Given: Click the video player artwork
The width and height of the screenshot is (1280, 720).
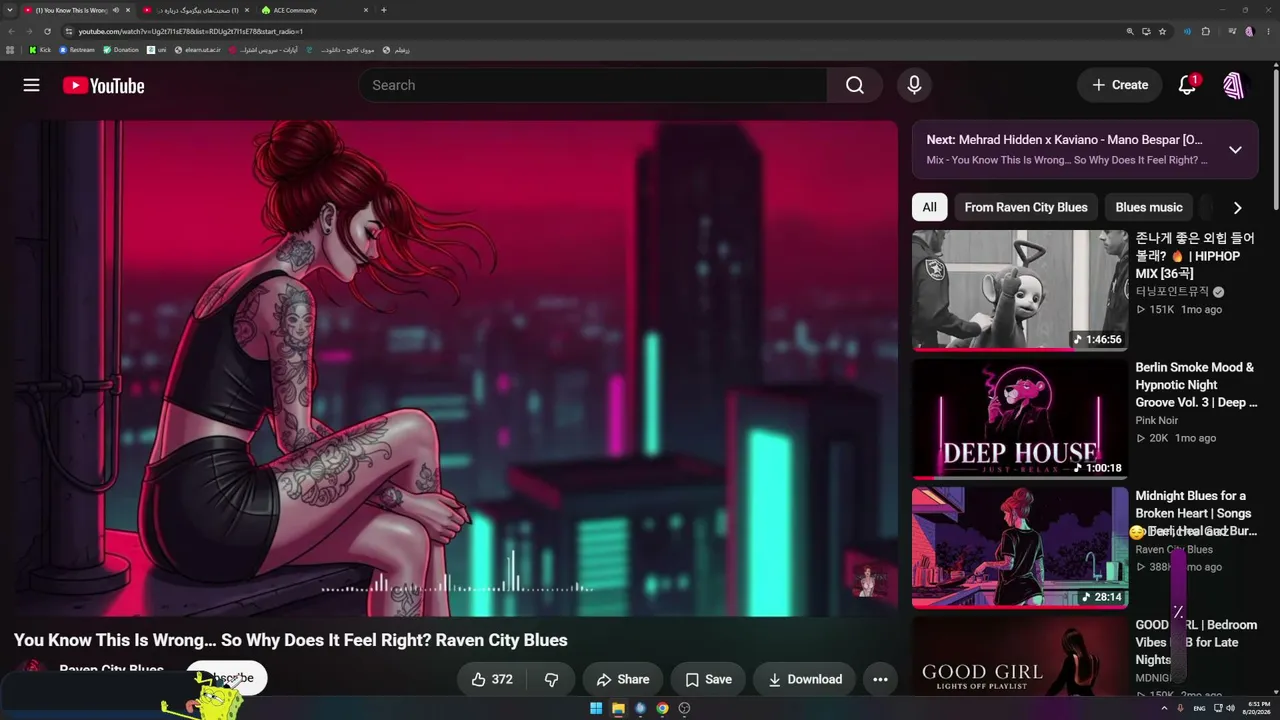Looking at the screenshot, I should pos(456,369).
